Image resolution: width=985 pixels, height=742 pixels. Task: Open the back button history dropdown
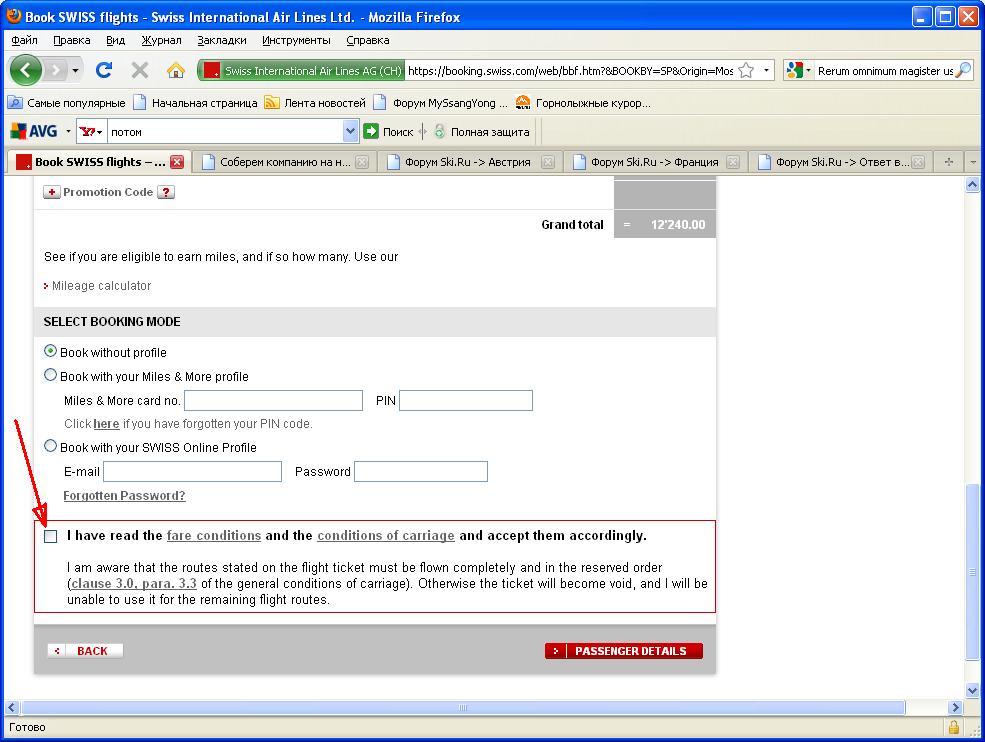coord(75,70)
